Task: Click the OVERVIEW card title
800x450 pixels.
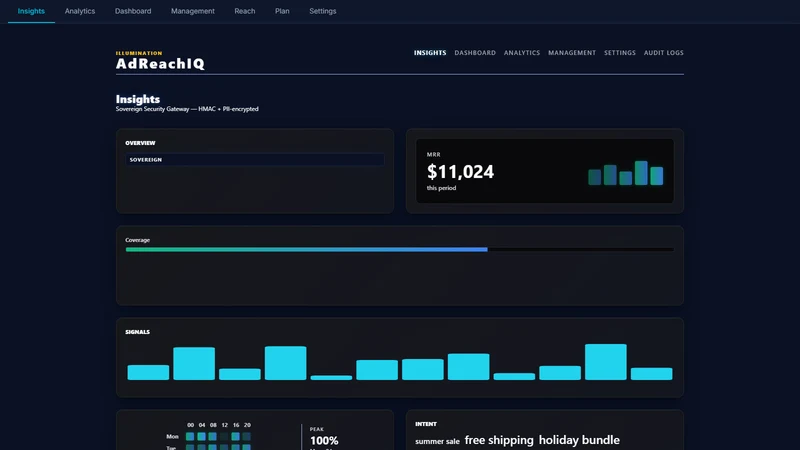Action: [x=140, y=143]
